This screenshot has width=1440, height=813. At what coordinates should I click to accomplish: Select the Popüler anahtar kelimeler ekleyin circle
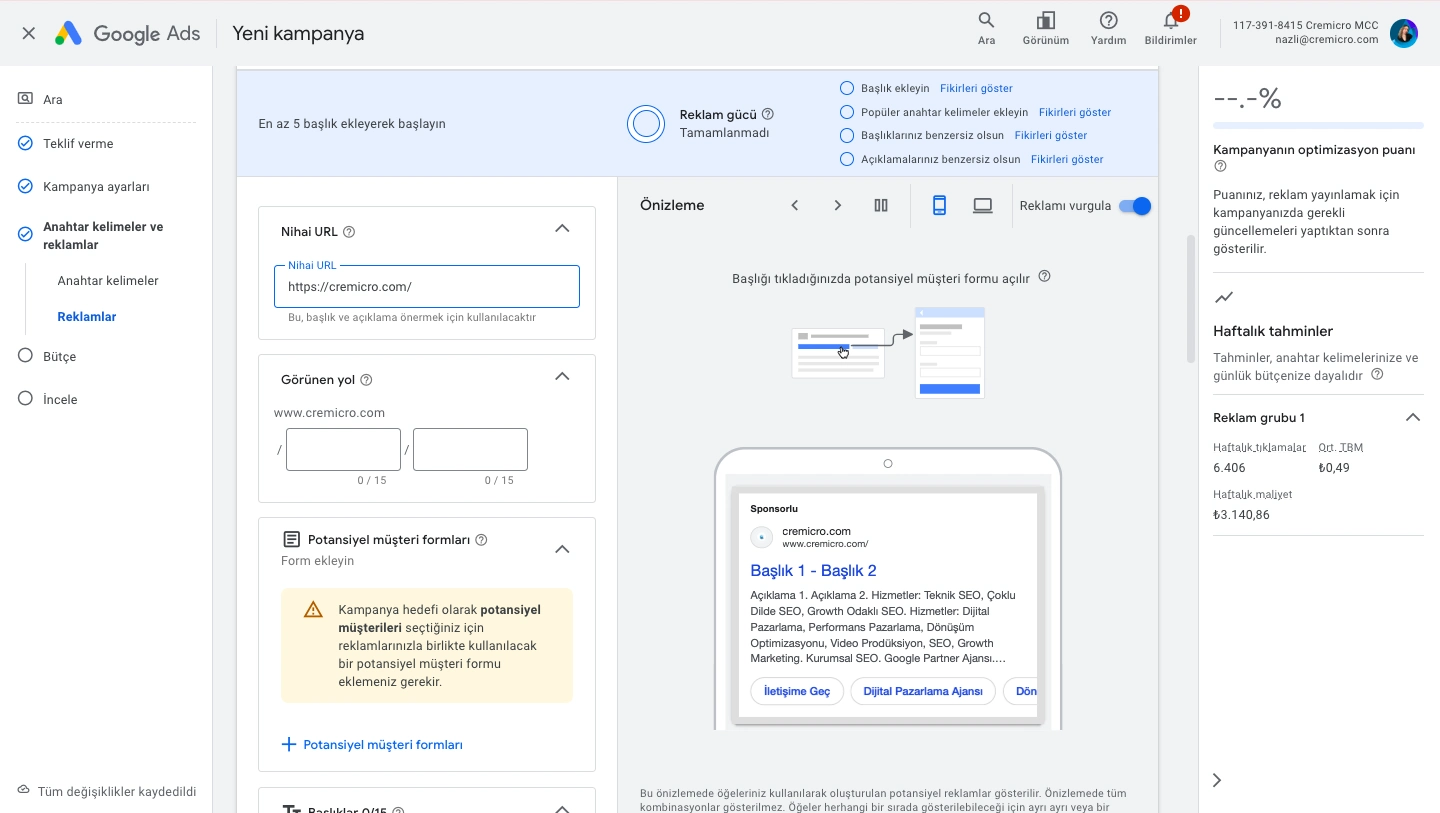847,112
